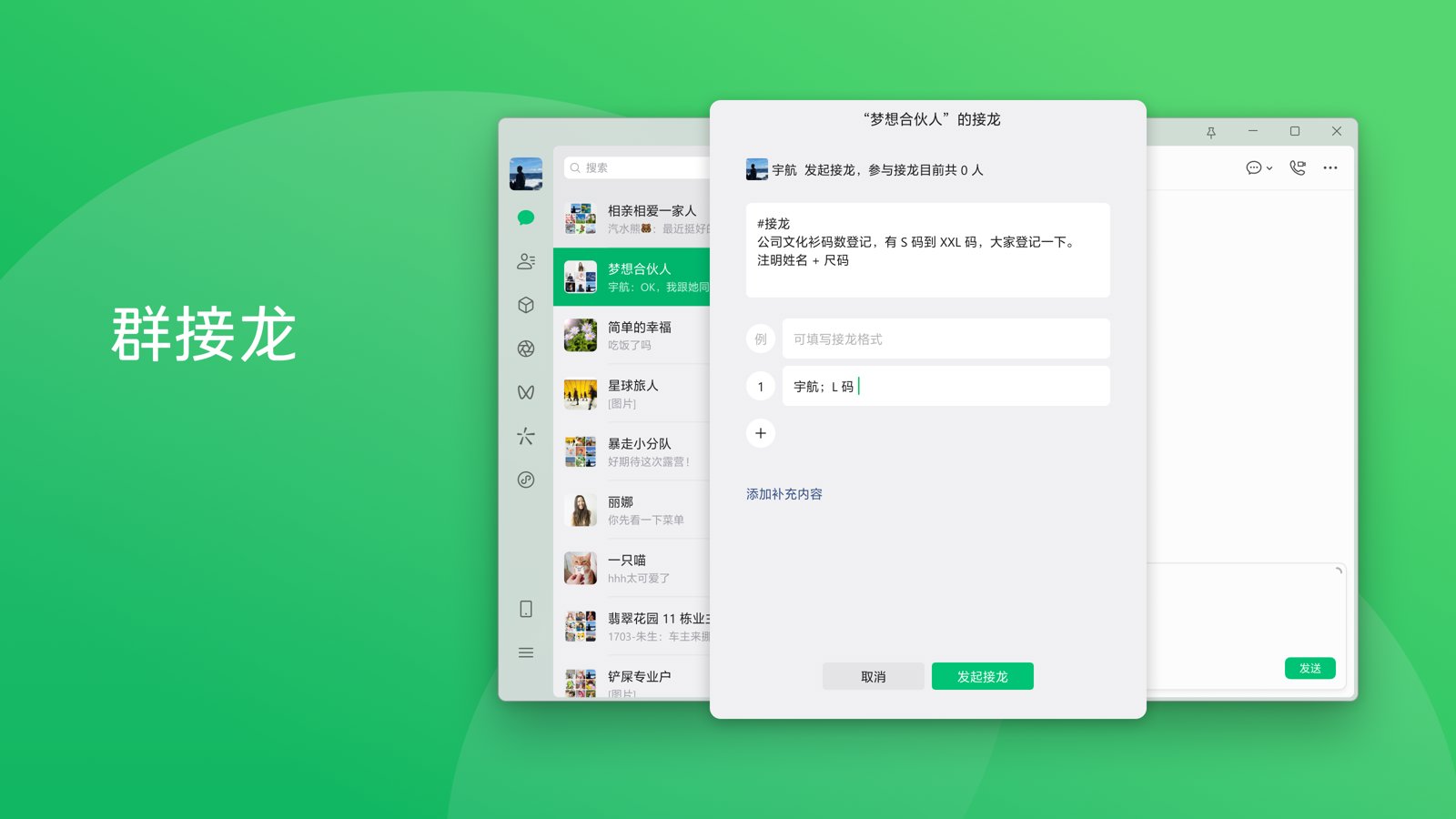Click 丽娜's avatar photo

click(581, 510)
